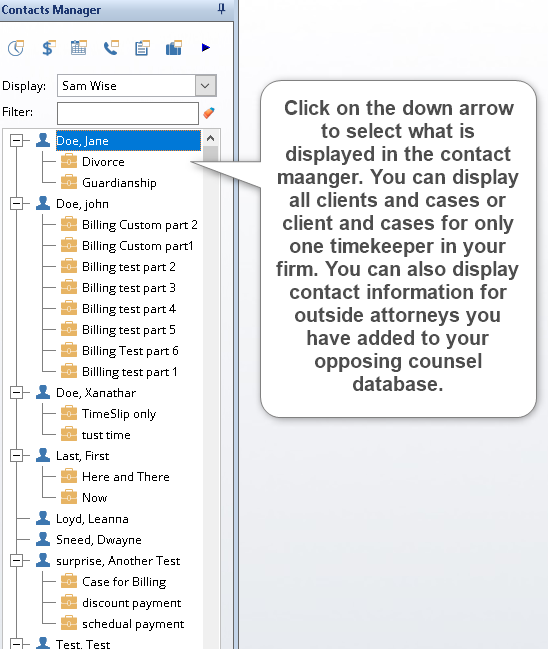Screen dimensions: 548x649
Task: Click the clock time entry toolbar icon
Action: pyautogui.click(x=16, y=48)
